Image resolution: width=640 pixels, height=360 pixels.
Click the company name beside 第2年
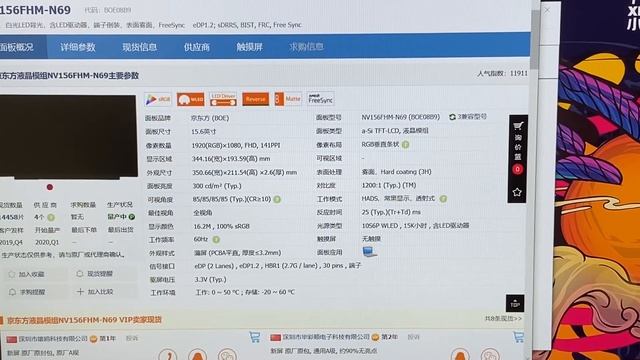click(326, 337)
